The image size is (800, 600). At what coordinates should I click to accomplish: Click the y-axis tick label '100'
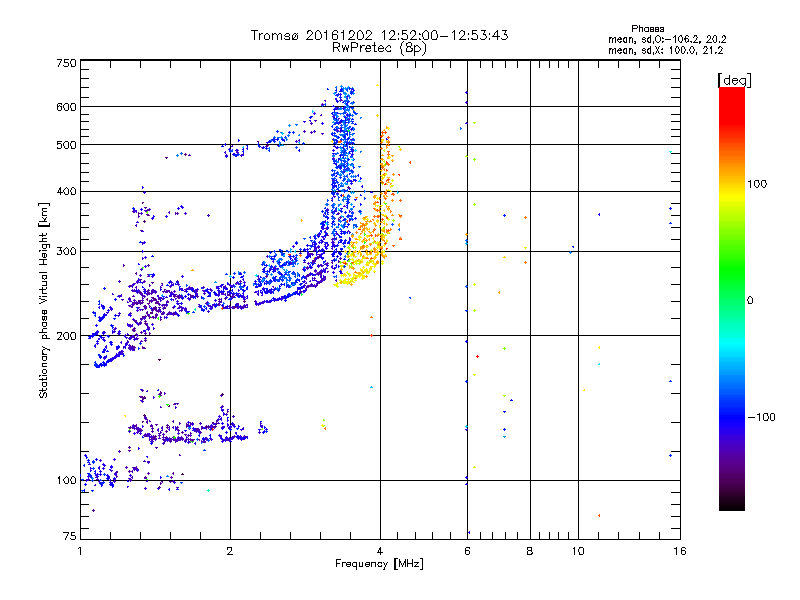[66, 480]
